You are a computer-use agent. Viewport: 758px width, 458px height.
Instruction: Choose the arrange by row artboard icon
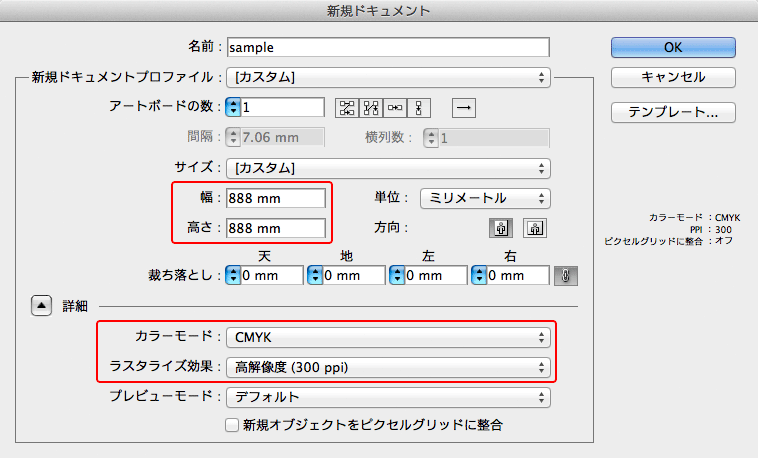point(397,107)
